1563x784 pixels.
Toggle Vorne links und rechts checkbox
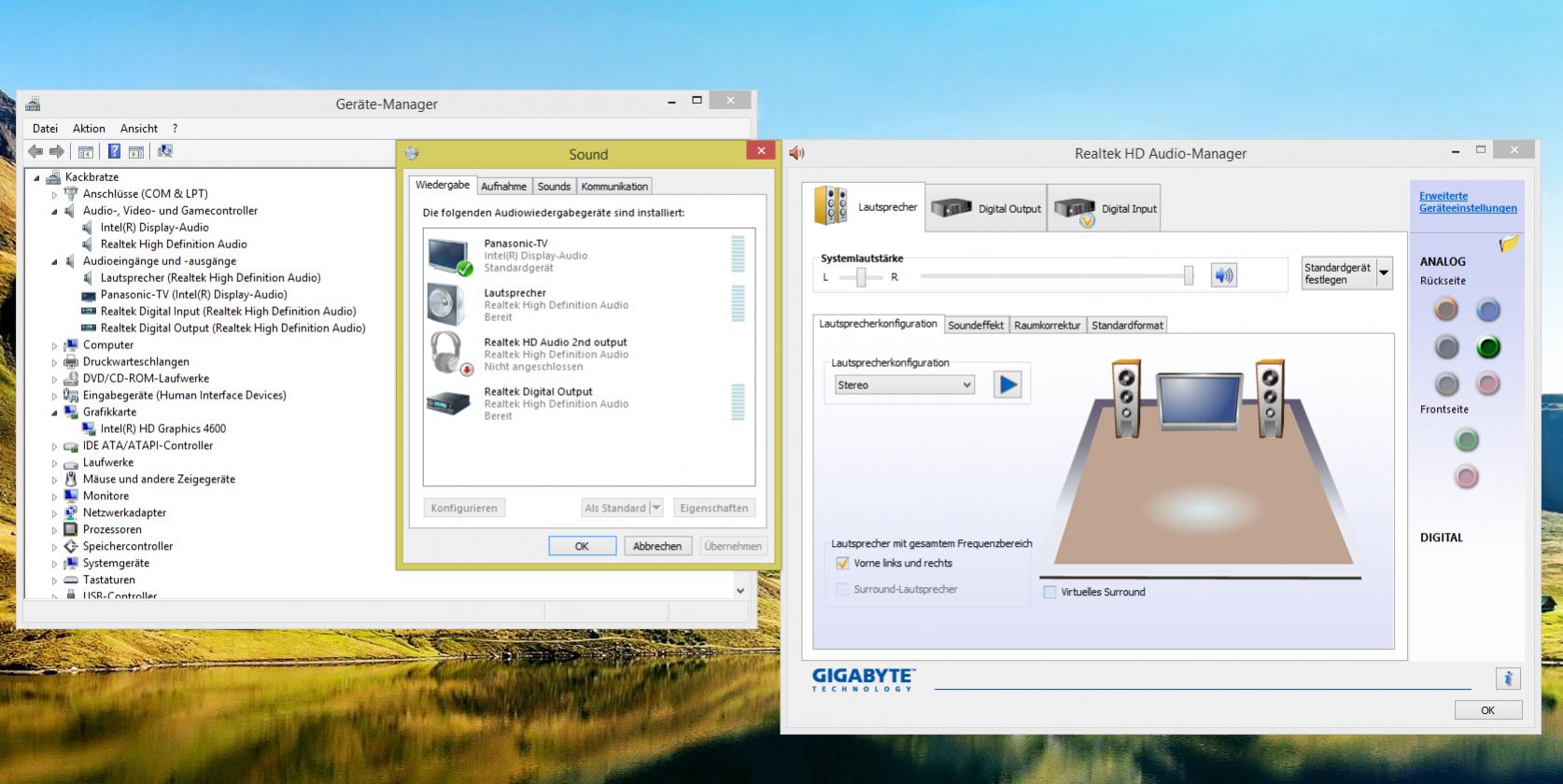pos(842,563)
